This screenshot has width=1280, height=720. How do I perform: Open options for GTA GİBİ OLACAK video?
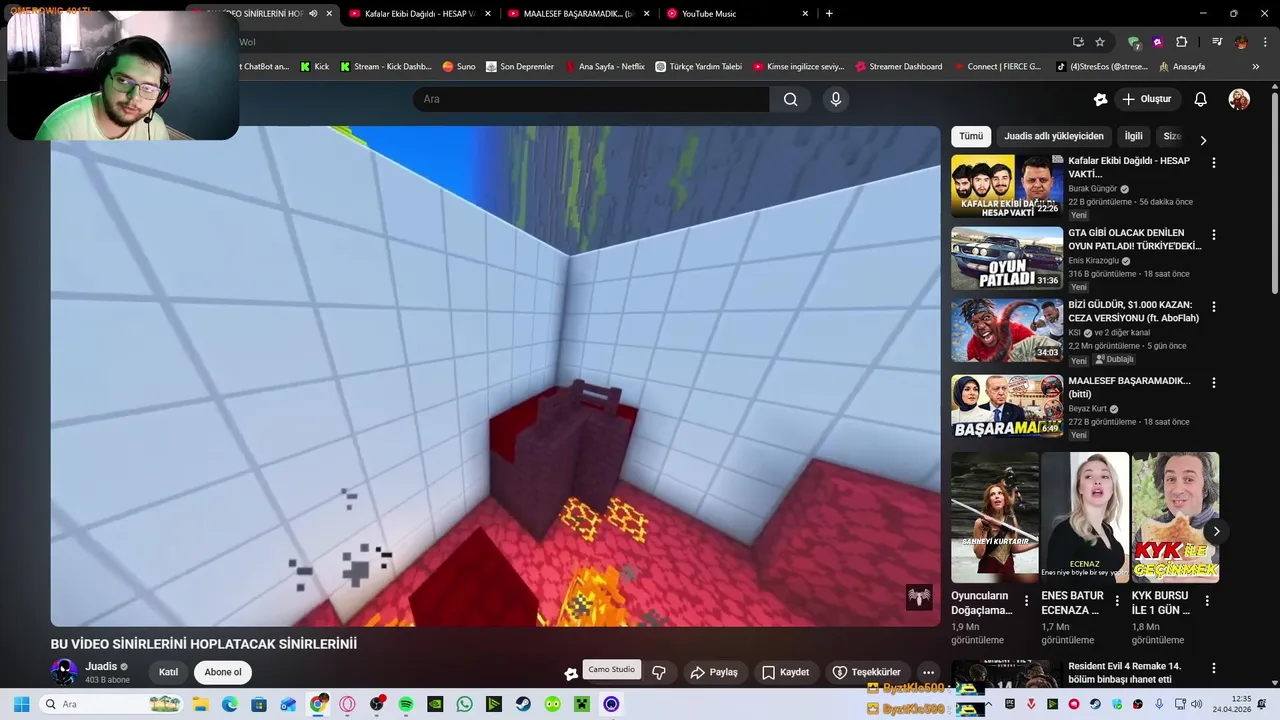point(1214,235)
